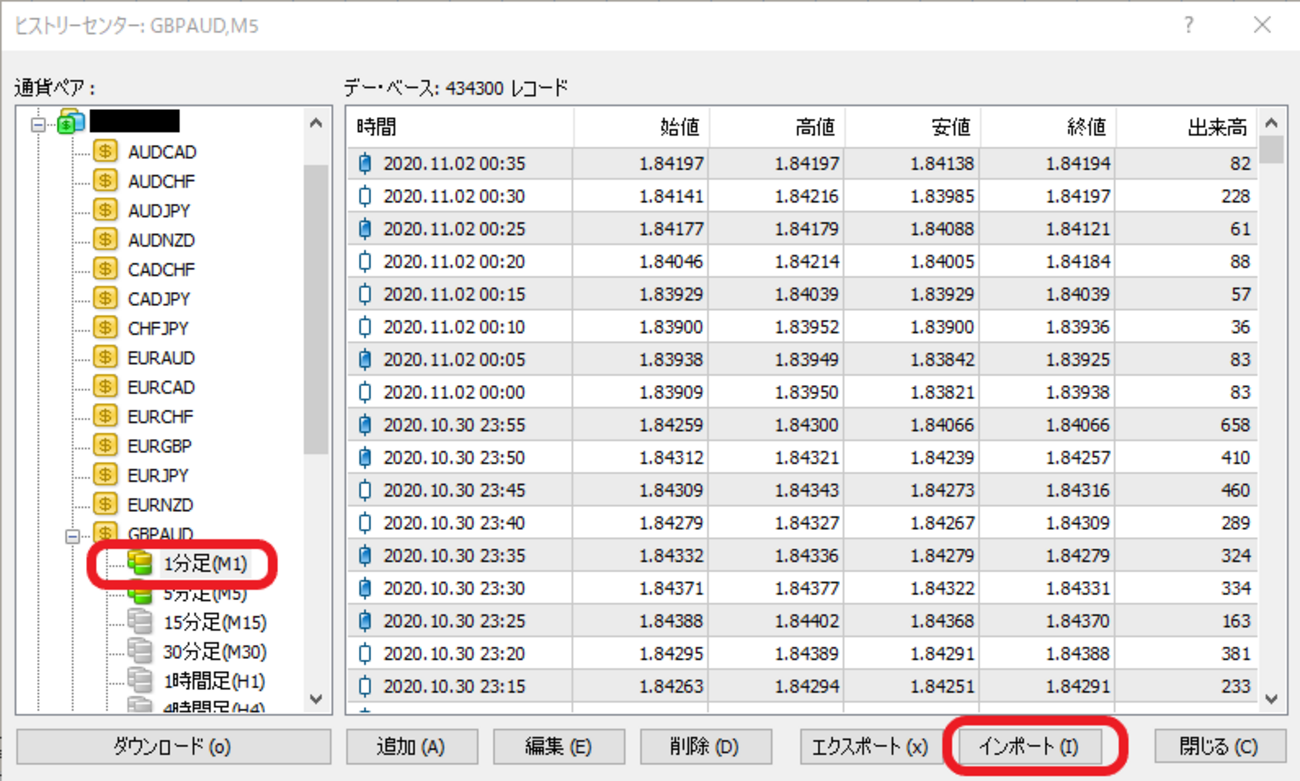Click the 削除 button

(706, 746)
